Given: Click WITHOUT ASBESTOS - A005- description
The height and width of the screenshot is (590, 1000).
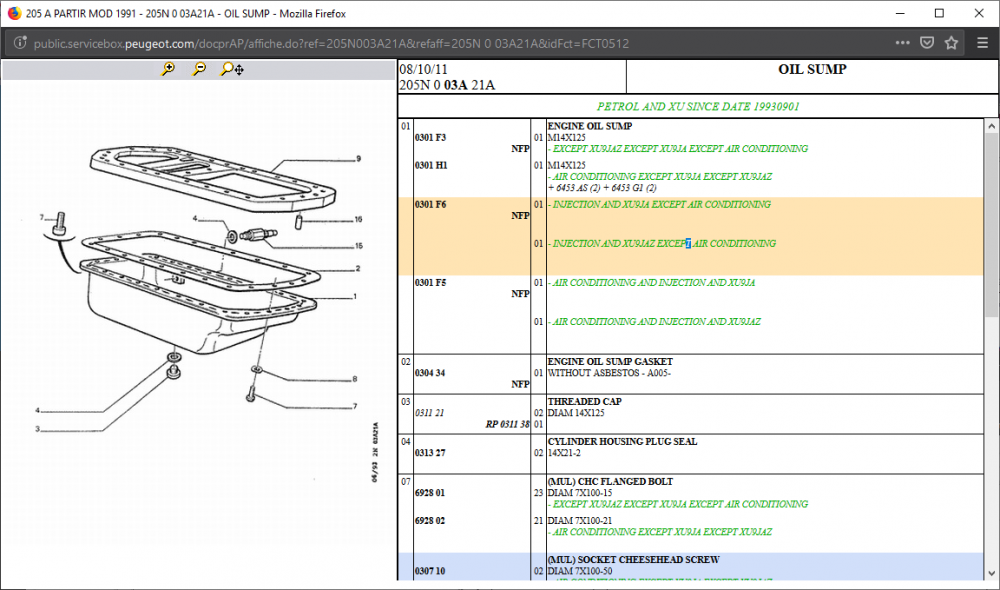Looking at the screenshot, I should pos(609,373).
